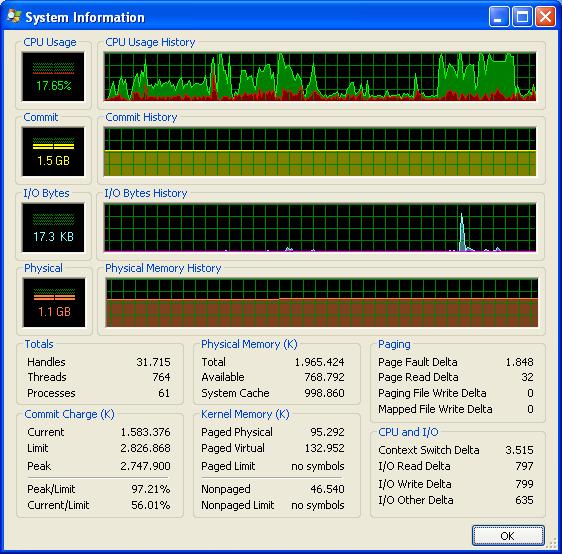
Task: Click the OK button
Action: click(x=508, y=535)
